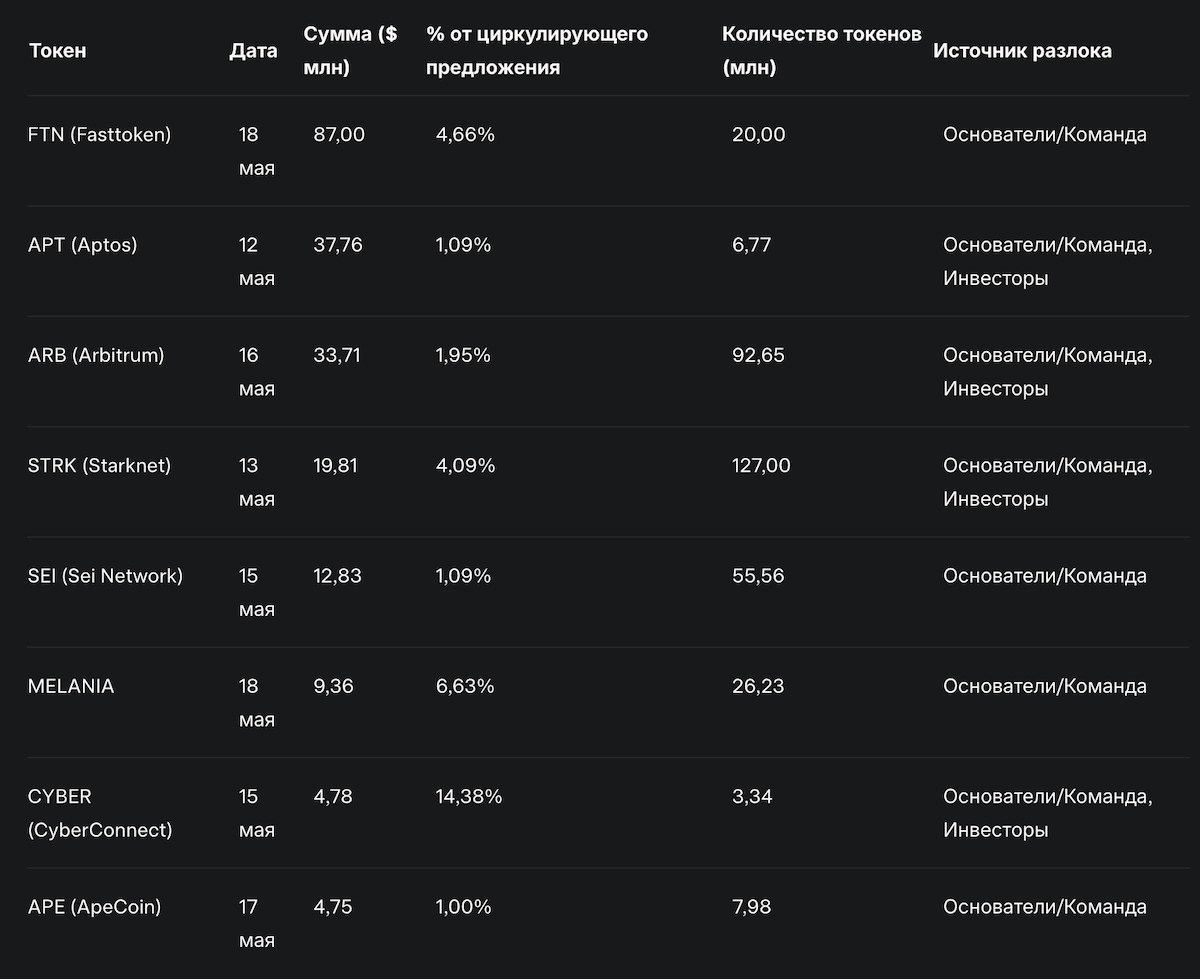1200x979 pixels.
Task: Select the percentage in the SEI row
Action: 463,575
